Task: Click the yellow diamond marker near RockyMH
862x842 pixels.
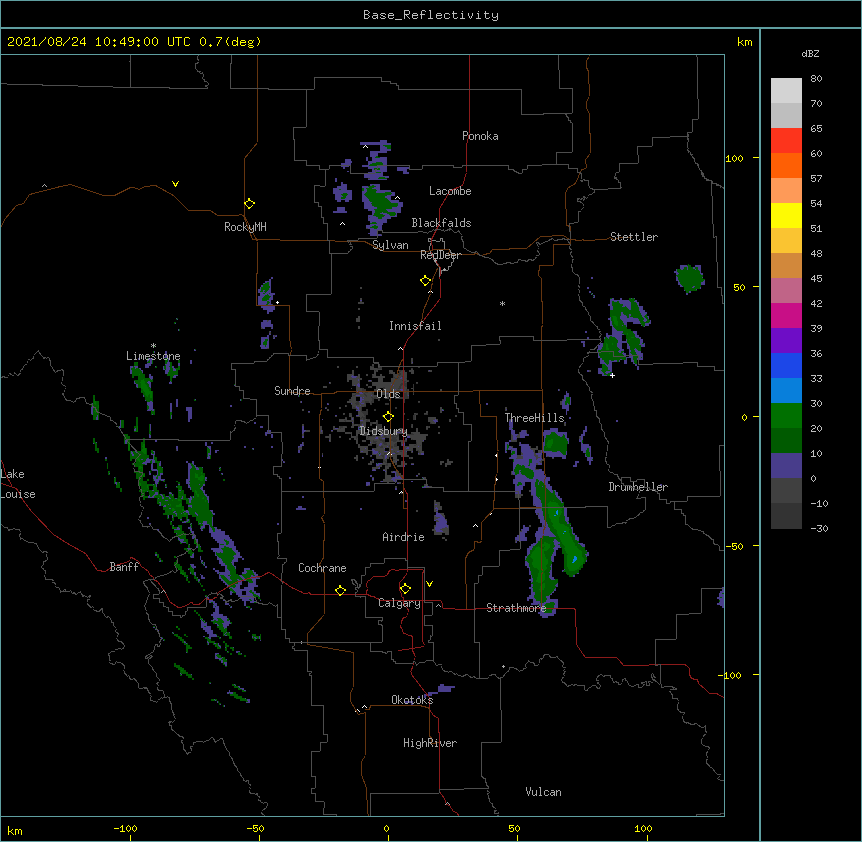Action: (250, 204)
